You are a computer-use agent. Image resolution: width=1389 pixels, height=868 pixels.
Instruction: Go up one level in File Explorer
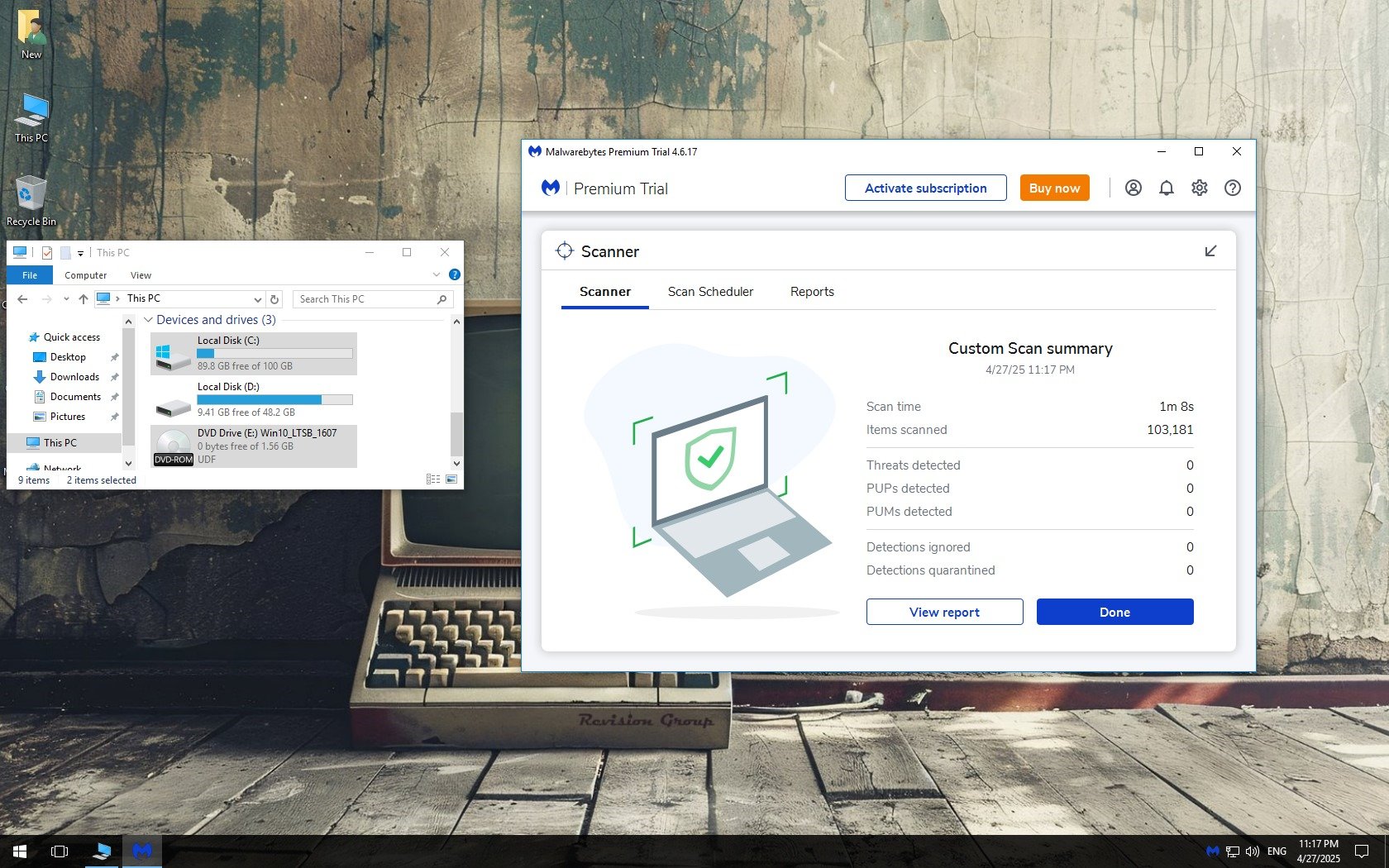pyautogui.click(x=84, y=299)
